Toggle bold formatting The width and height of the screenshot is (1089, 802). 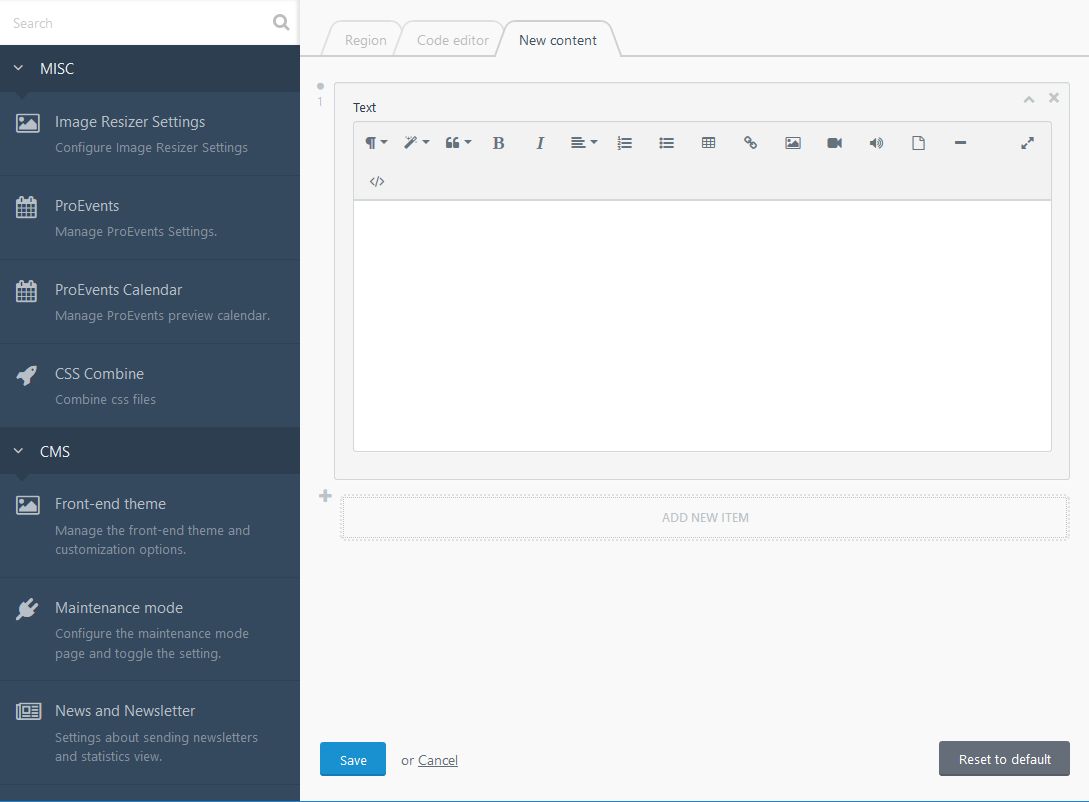click(497, 143)
